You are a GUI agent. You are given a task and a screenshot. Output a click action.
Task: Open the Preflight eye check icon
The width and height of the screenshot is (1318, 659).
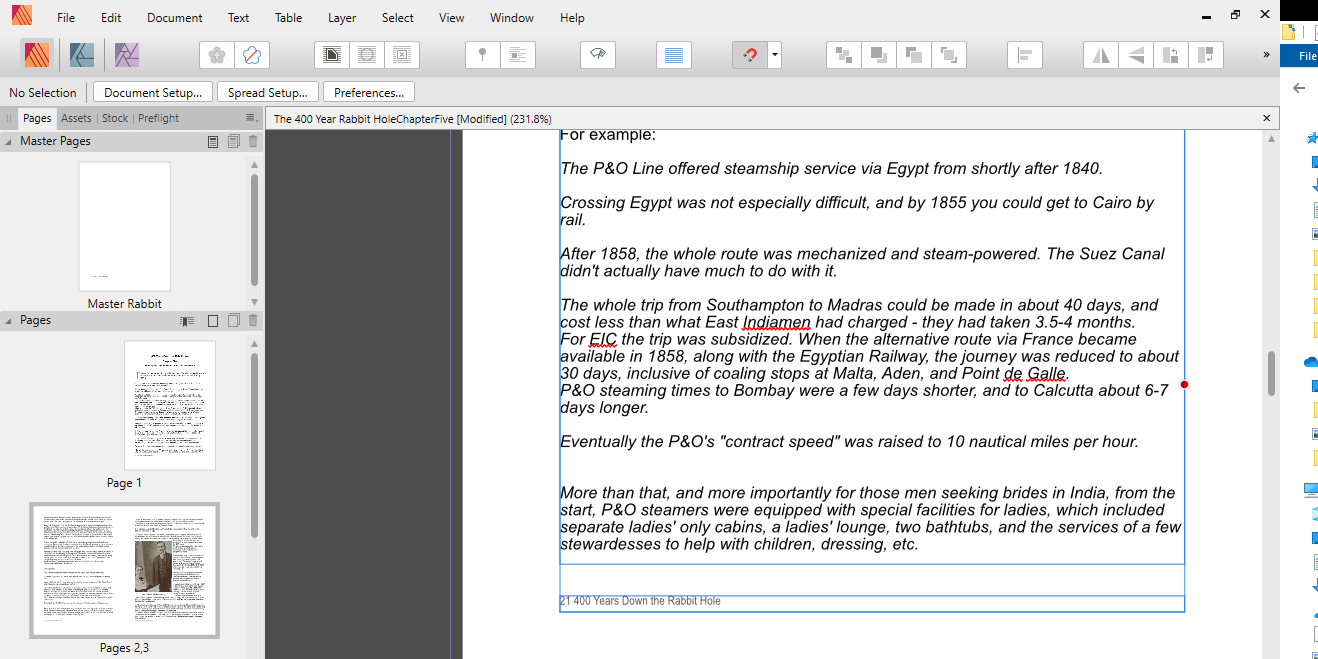[x=598, y=55]
